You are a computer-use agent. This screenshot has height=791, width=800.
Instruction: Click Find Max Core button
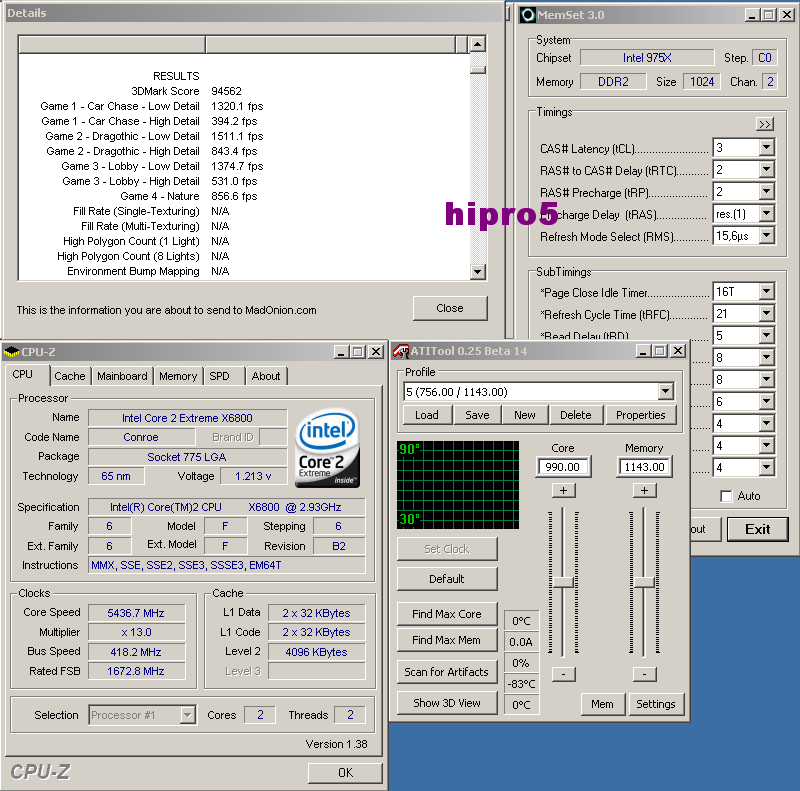pos(446,614)
